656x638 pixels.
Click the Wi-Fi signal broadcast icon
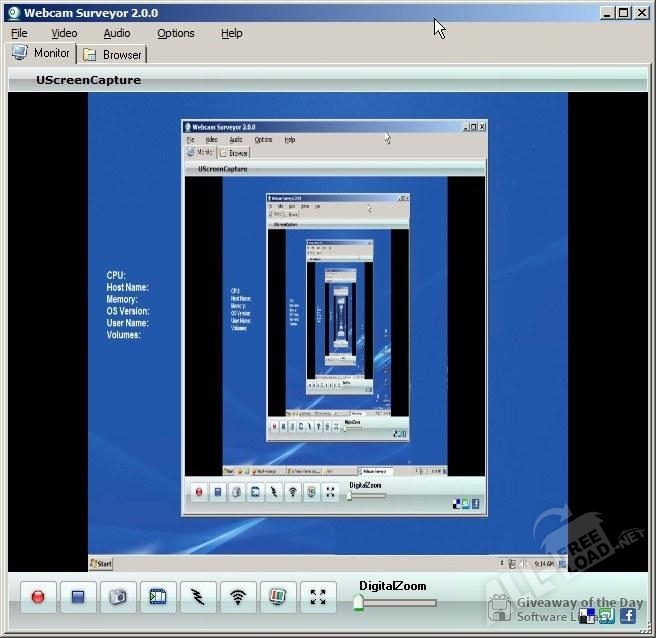pos(238,597)
